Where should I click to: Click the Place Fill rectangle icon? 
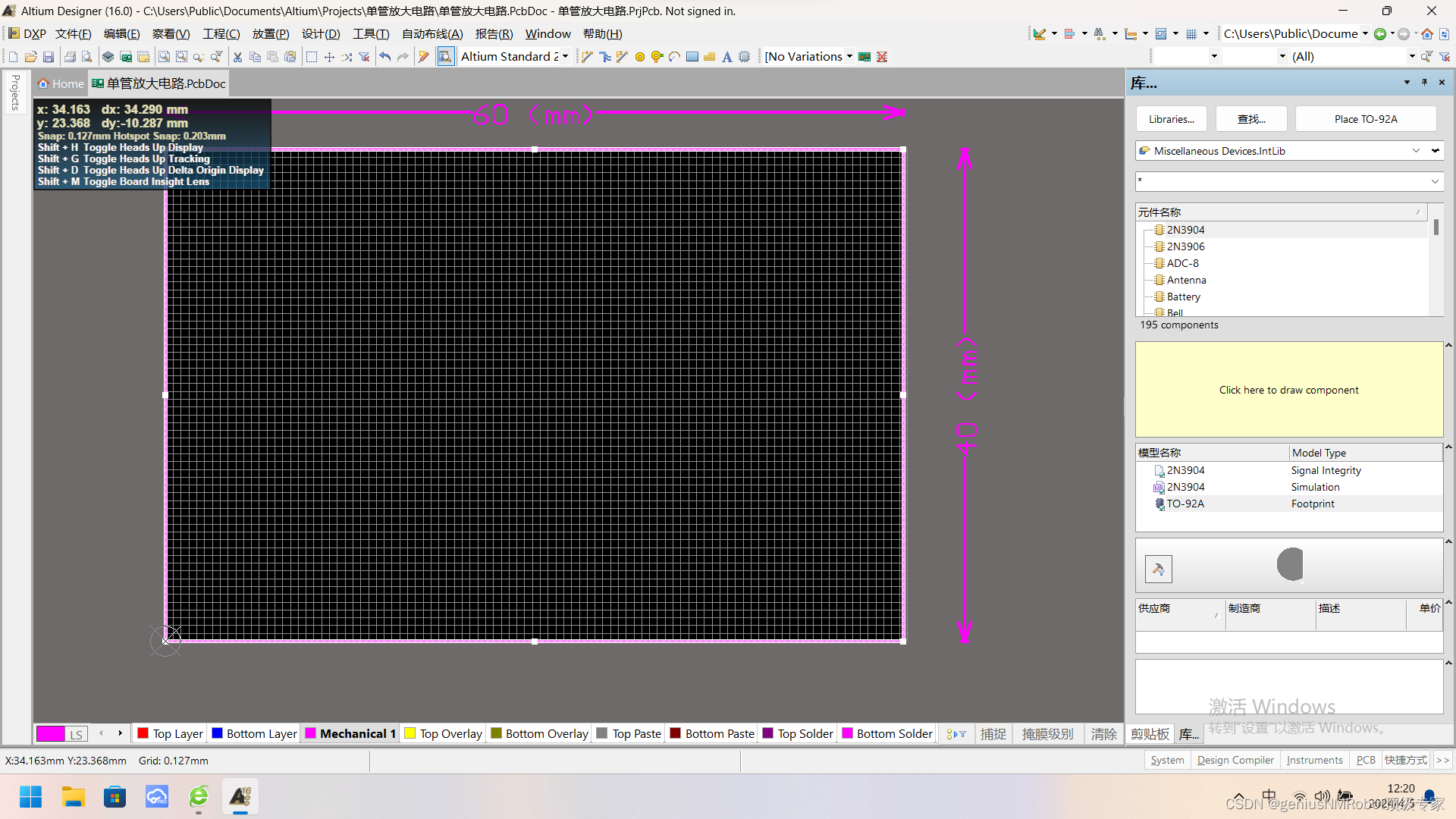point(692,57)
